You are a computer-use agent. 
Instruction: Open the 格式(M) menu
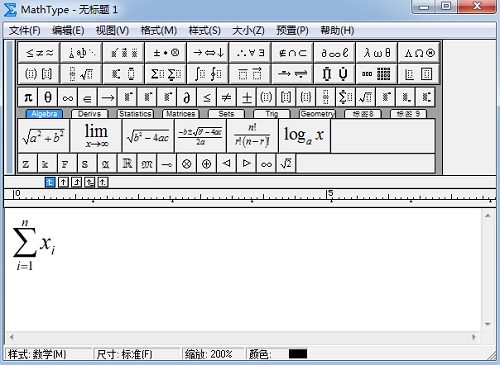tap(159, 31)
